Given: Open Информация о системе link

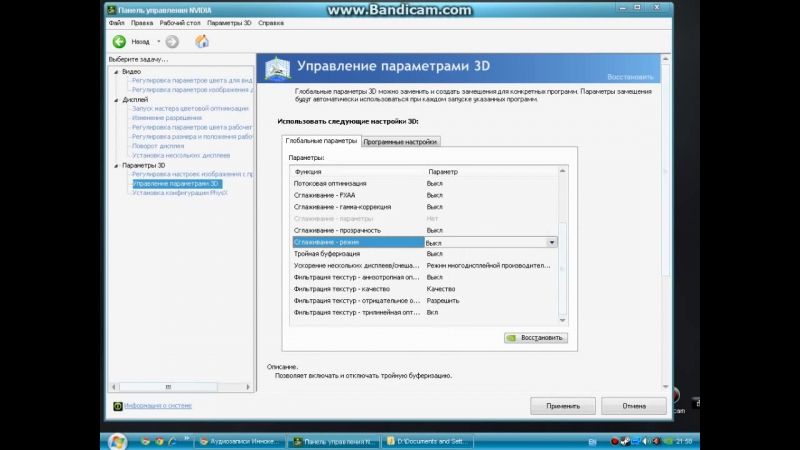Looking at the screenshot, I should 158,406.
